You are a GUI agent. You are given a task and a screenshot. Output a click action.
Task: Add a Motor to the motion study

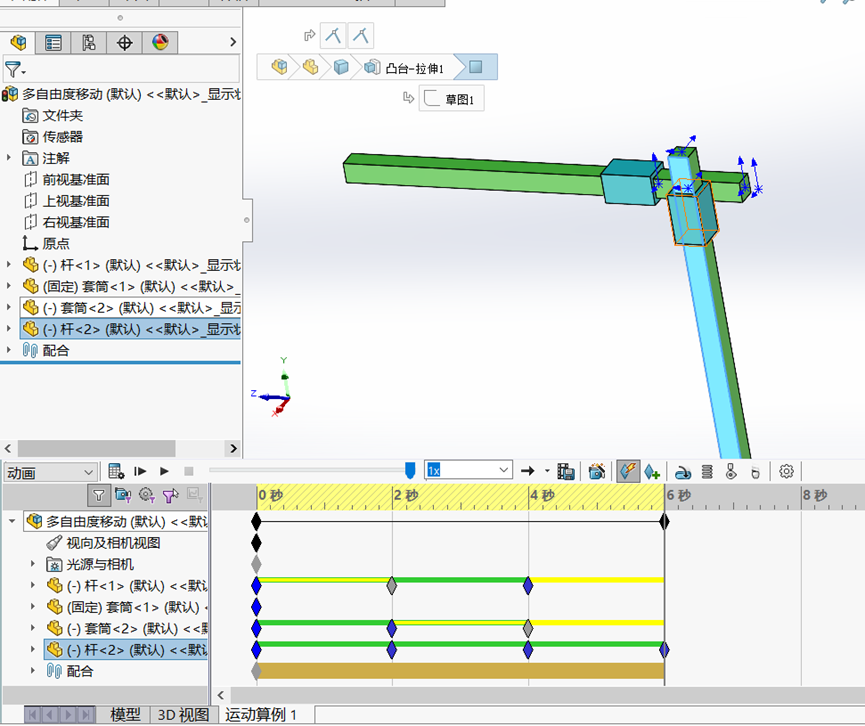(x=684, y=470)
